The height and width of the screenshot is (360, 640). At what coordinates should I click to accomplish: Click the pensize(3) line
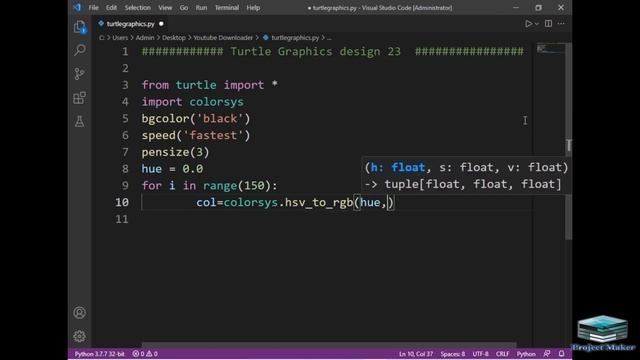tap(175, 152)
